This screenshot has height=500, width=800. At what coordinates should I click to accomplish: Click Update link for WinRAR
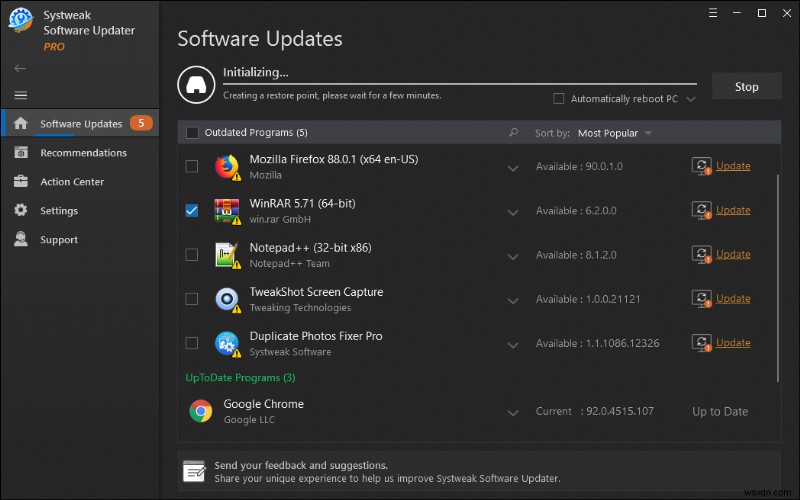pyautogui.click(x=733, y=210)
